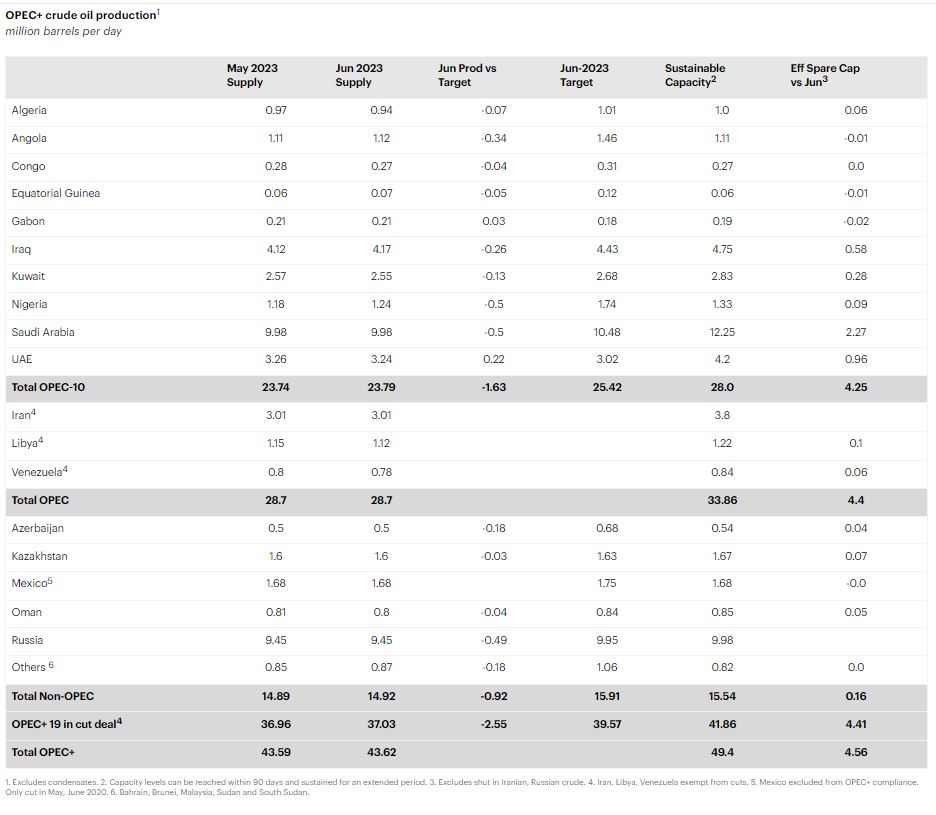
Task: Click the Eff Spare Cap vs Jun header
Action: point(824,75)
